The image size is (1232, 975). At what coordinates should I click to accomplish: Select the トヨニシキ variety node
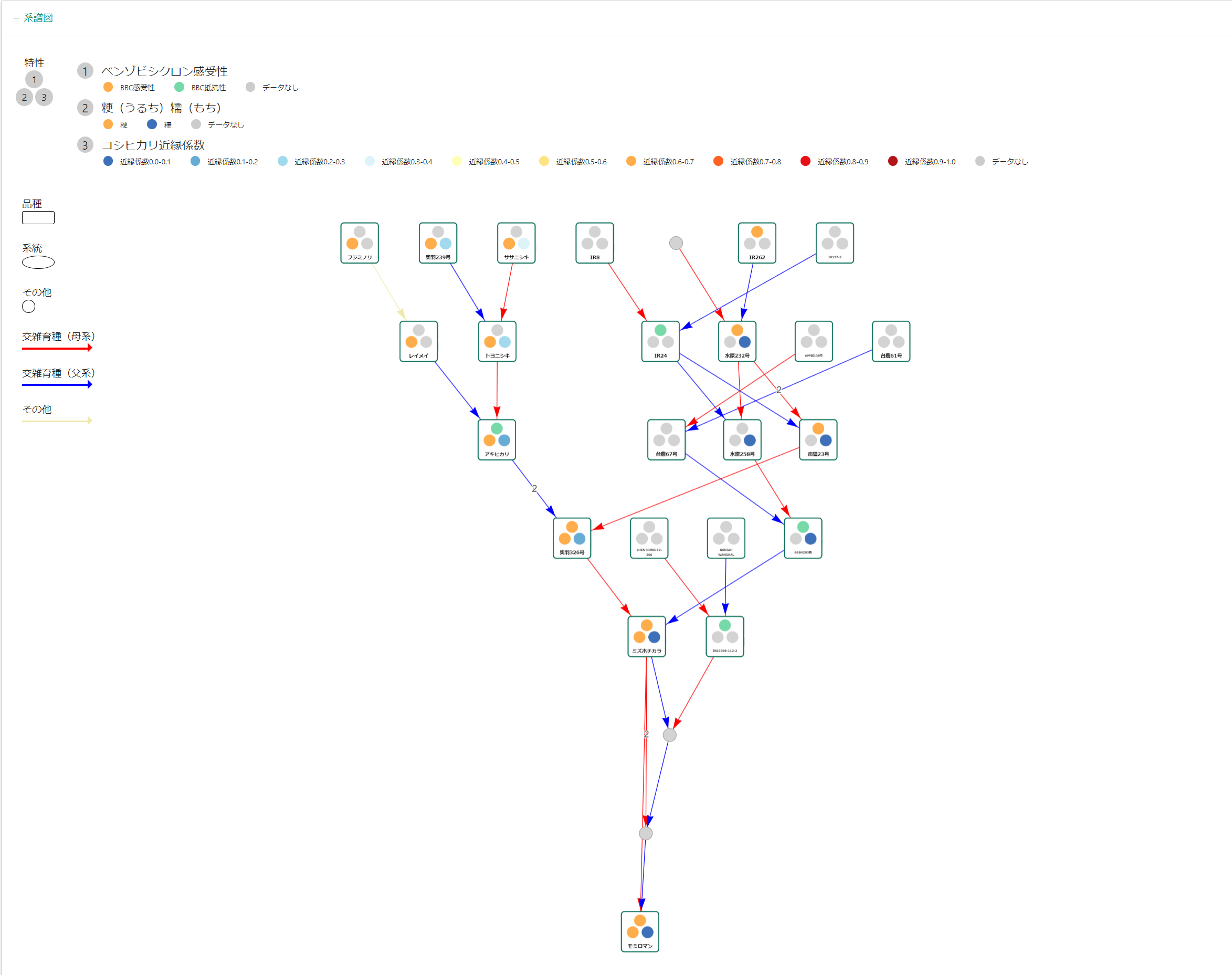coord(497,341)
